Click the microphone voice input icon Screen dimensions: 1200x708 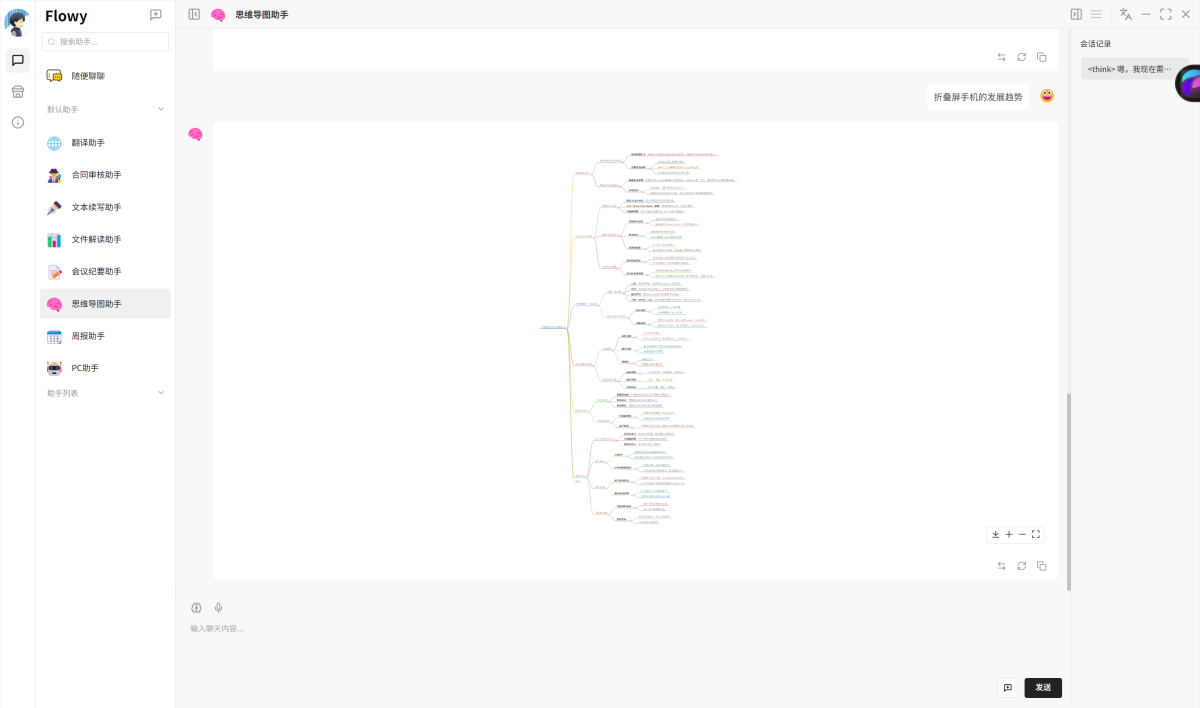coord(218,608)
